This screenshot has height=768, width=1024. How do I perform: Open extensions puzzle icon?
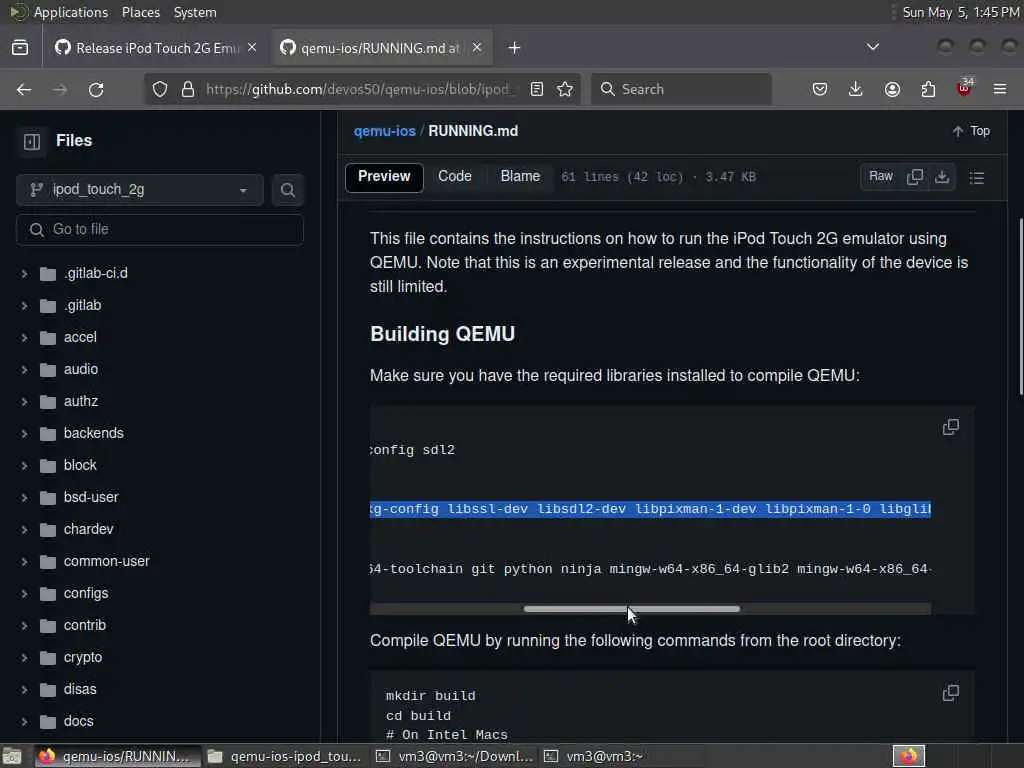928,89
